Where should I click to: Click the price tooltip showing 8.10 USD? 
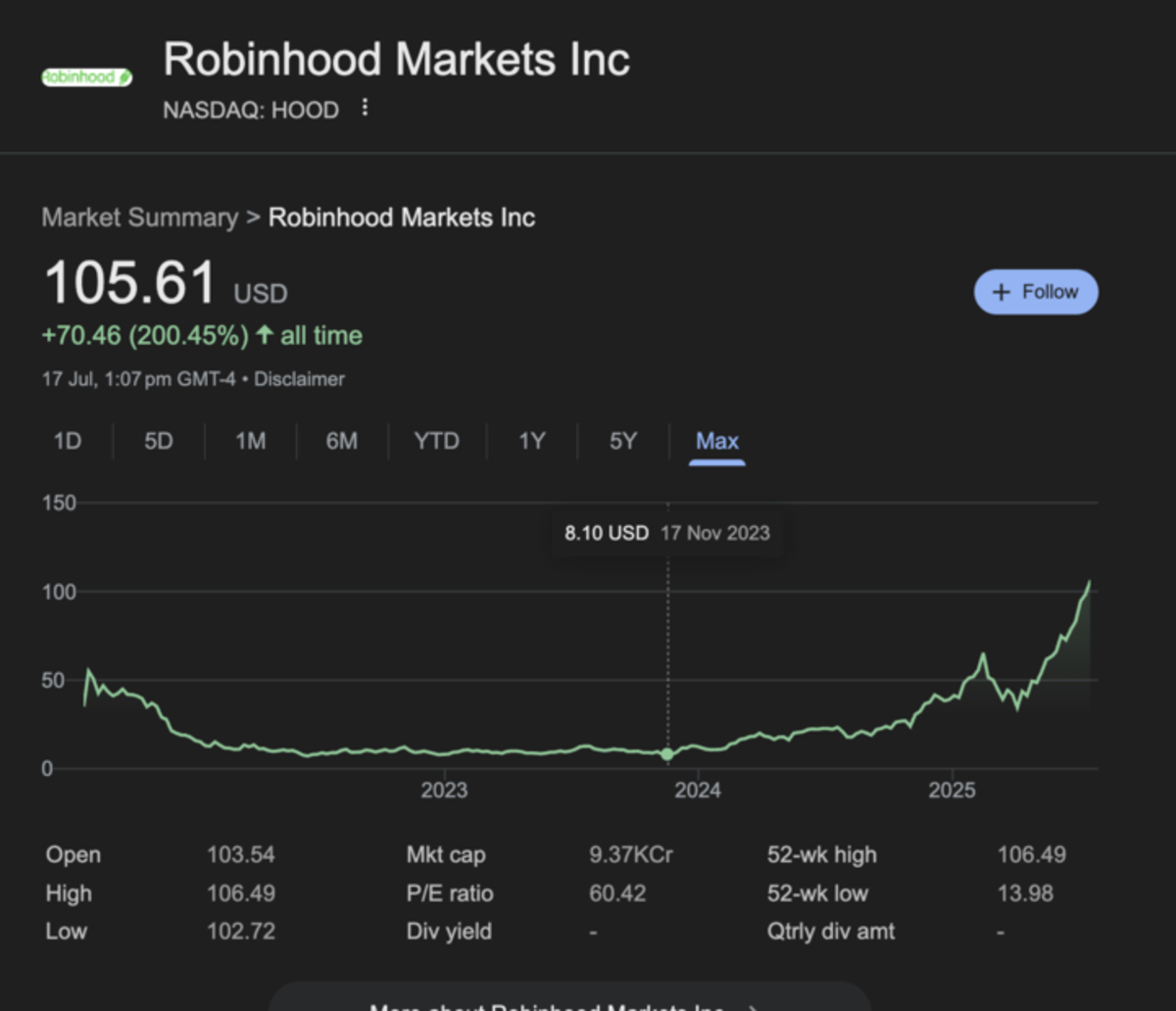[667, 533]
